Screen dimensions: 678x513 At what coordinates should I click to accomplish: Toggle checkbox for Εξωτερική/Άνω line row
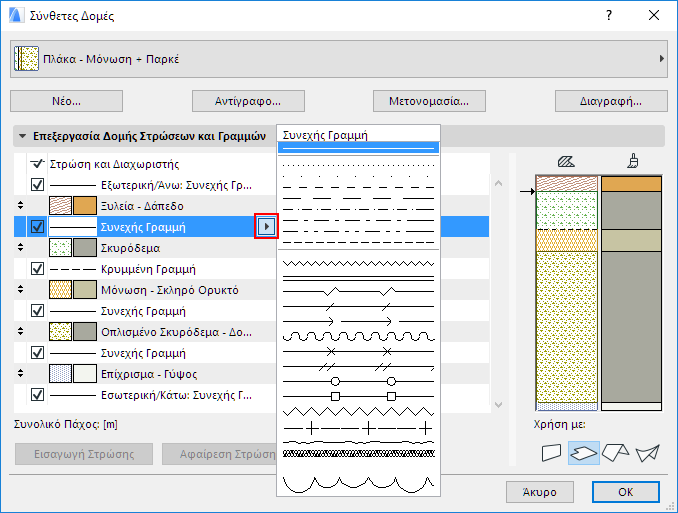[x=38, y=185]
